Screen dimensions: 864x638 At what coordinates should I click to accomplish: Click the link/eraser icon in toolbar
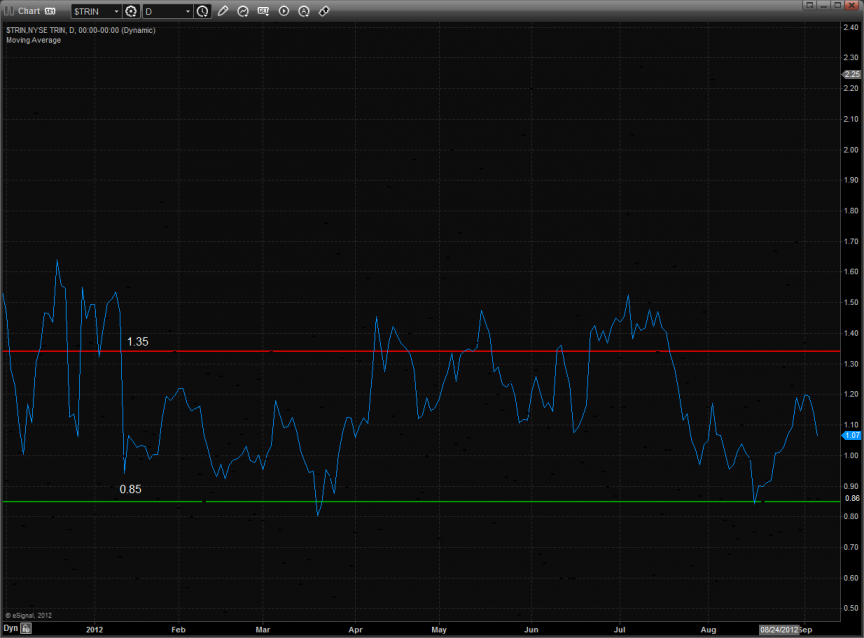point(323,11)
